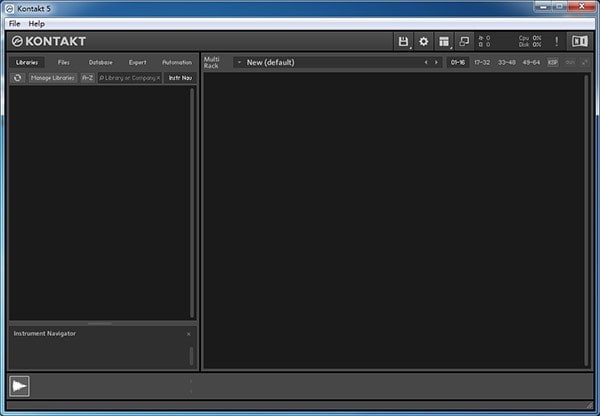
Task: Click the Instrument Navigator title
Action: tap(45, 334)
